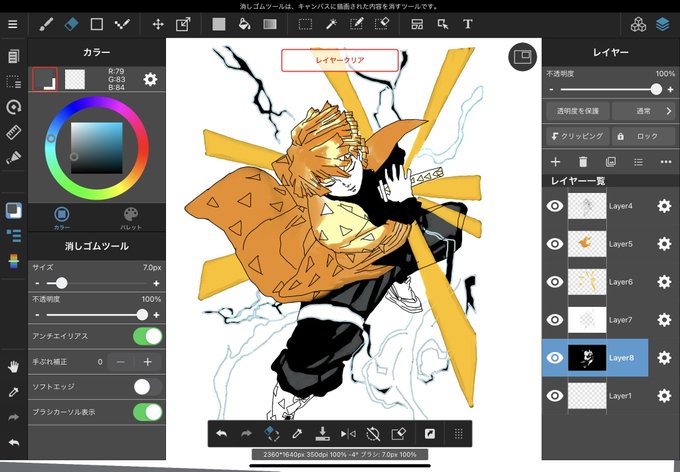Open the Transform tool
Image resolution: width=680 pixels, height=472 pixels.
[x=183, y=24]
